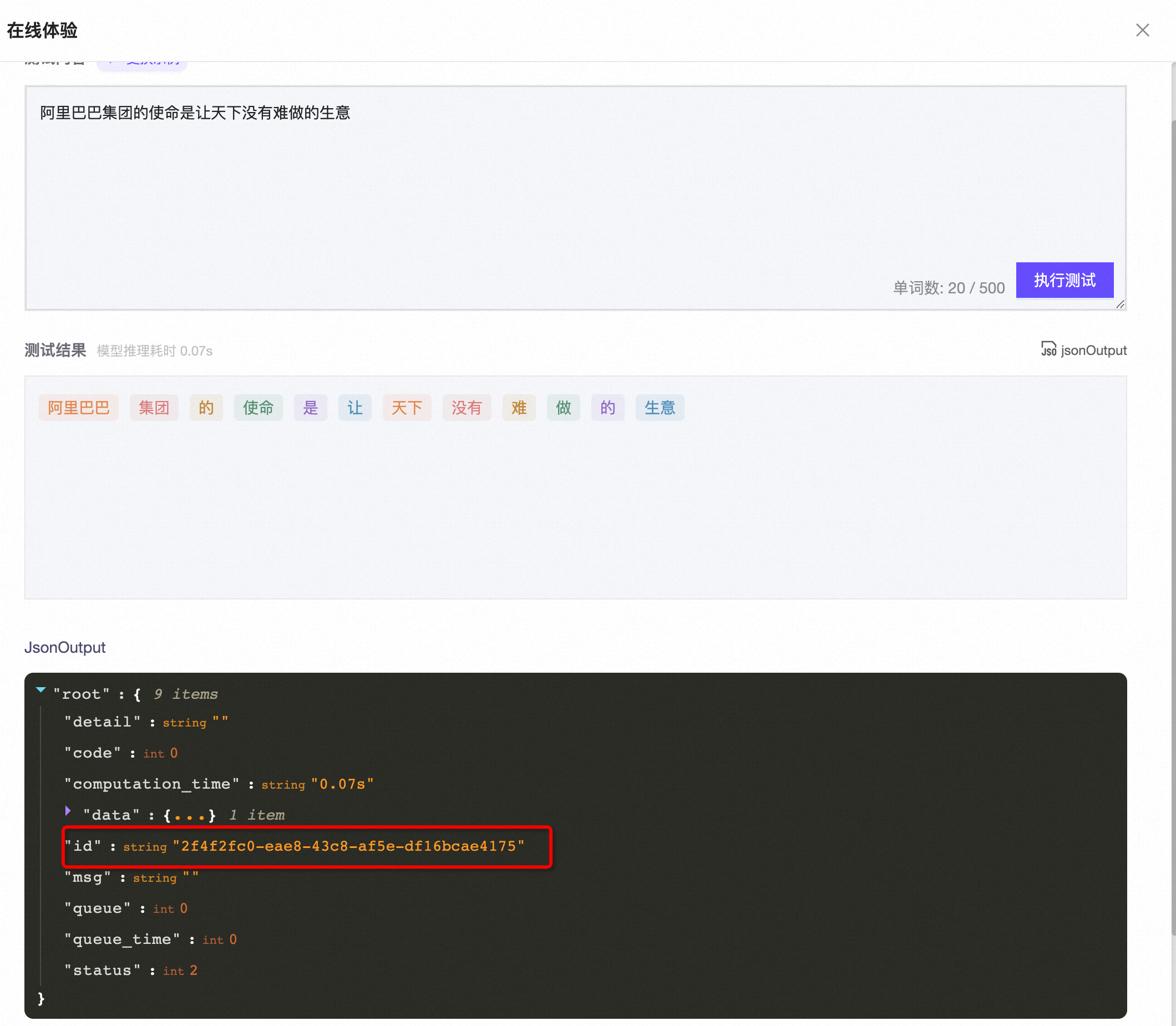
Task: Click the "status" int 2 line
Action: 130,971
